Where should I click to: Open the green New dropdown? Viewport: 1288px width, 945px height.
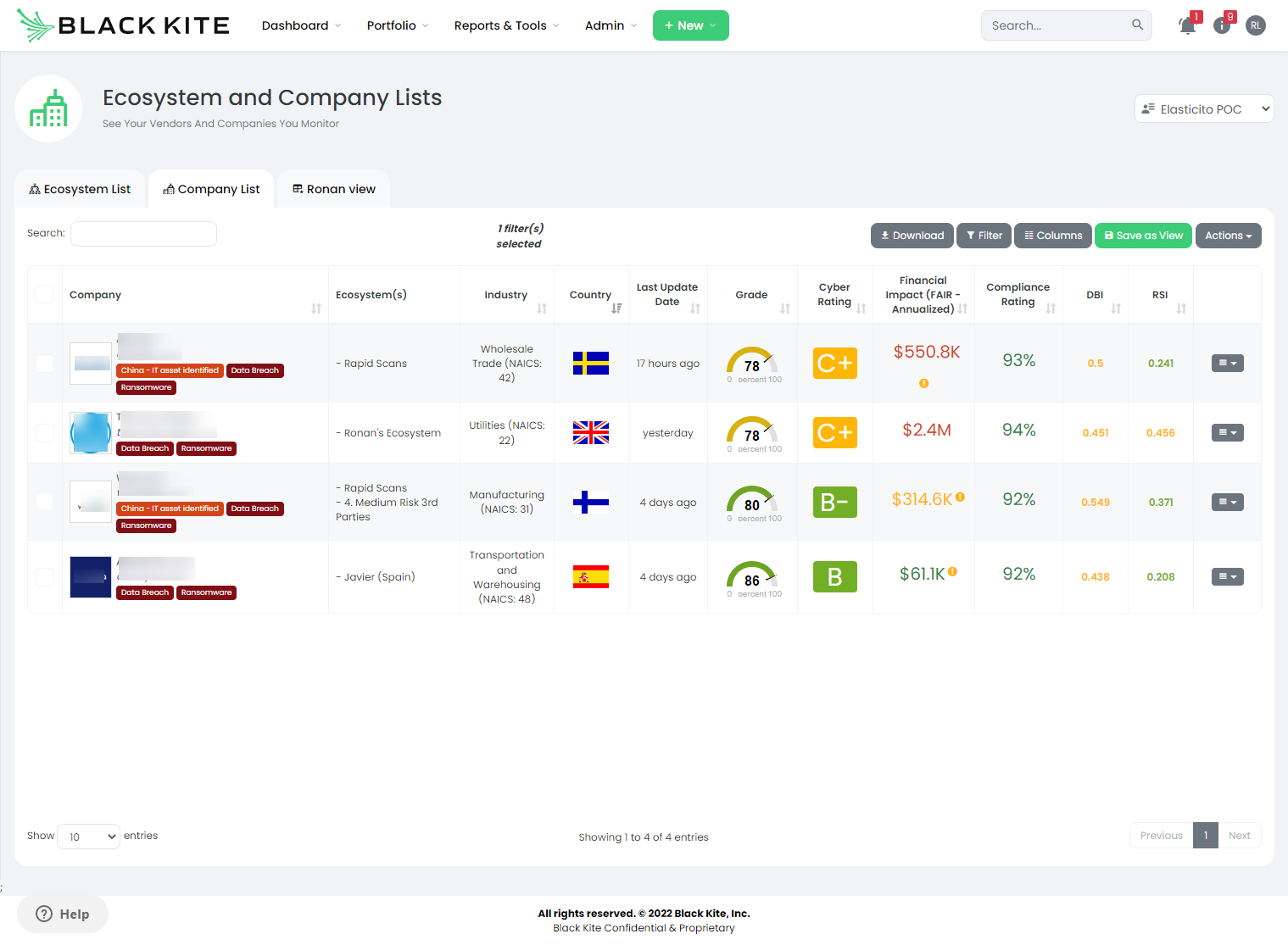pos(691,25)
